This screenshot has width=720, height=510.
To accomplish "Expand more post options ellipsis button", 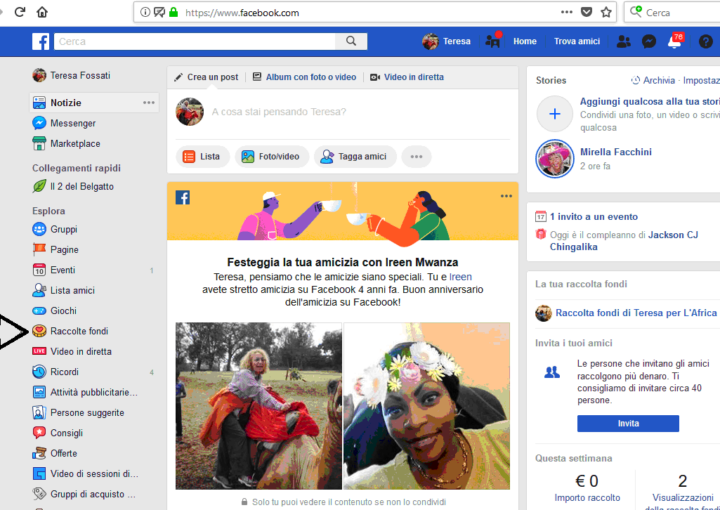I will click(415, 156).
